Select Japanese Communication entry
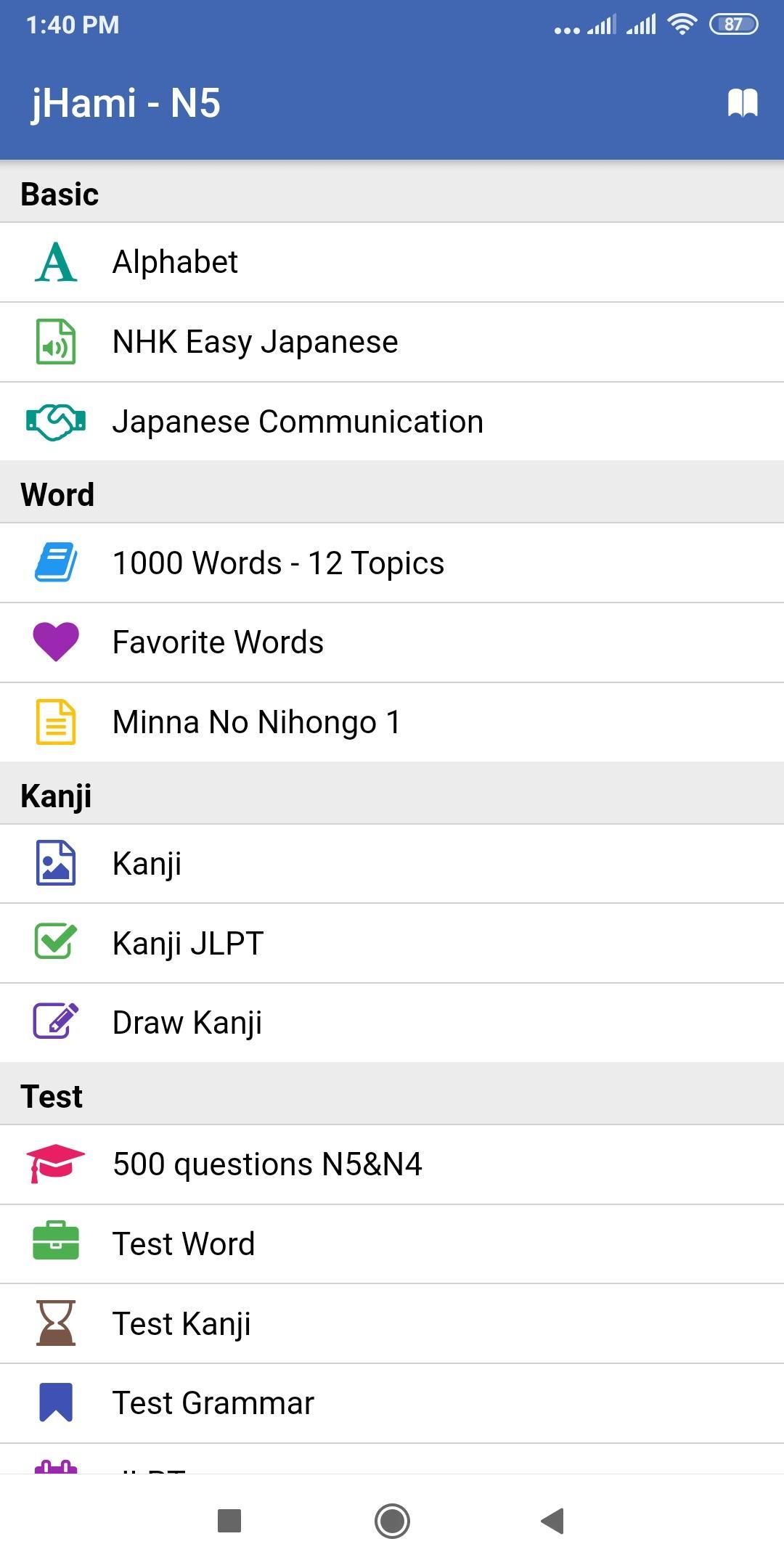Image resolution: width=784 pixels, height=1568 pixels. 298,422
